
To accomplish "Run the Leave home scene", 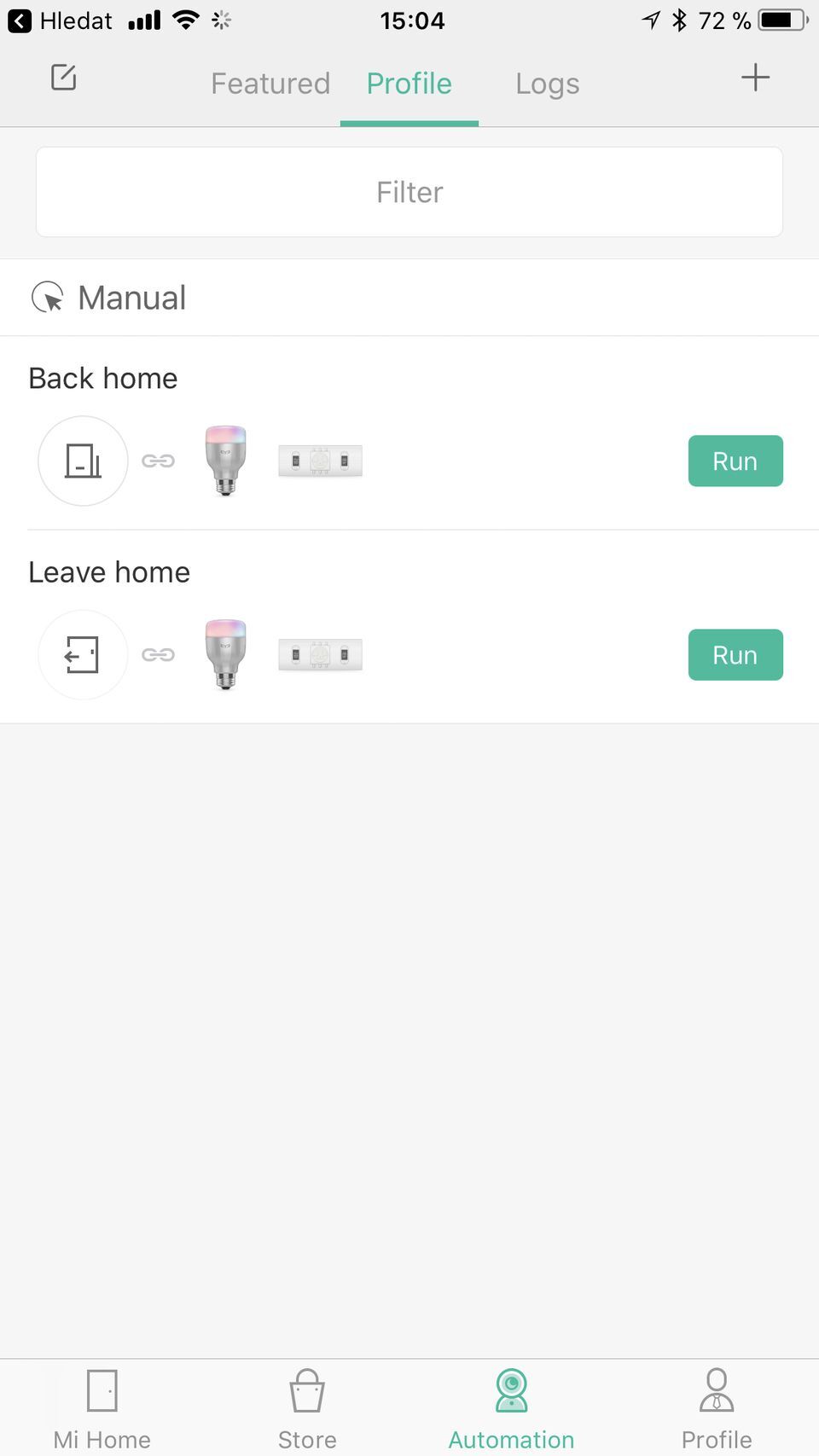I will click(735, 654).
